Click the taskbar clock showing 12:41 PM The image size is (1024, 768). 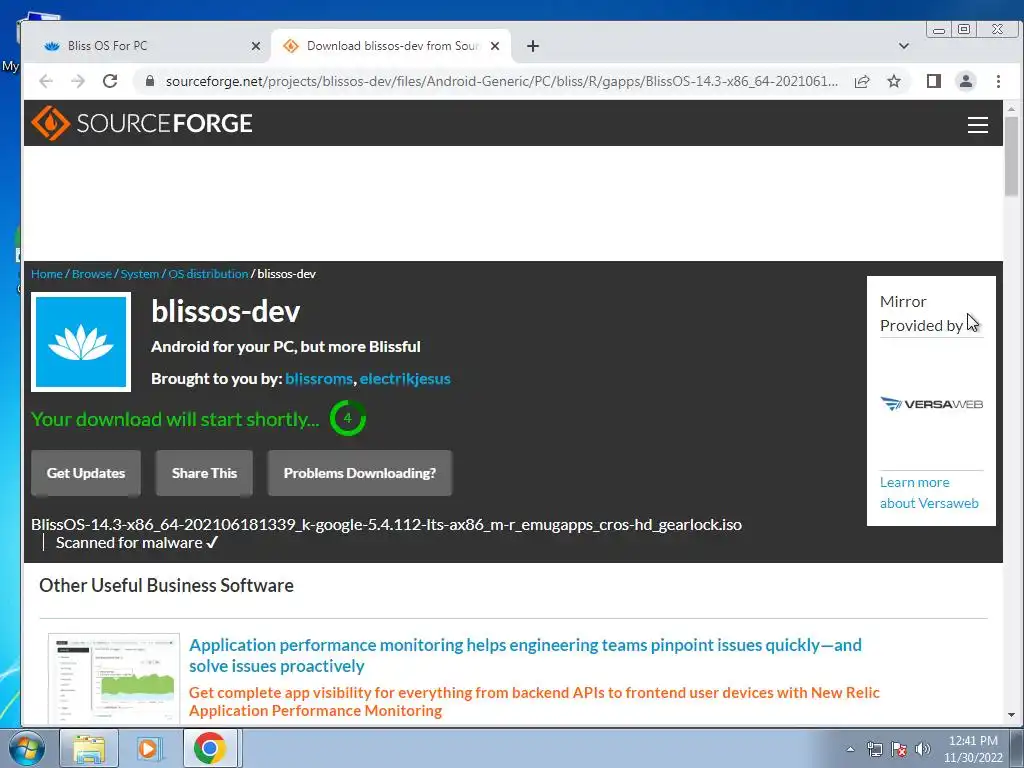(973, 749)
